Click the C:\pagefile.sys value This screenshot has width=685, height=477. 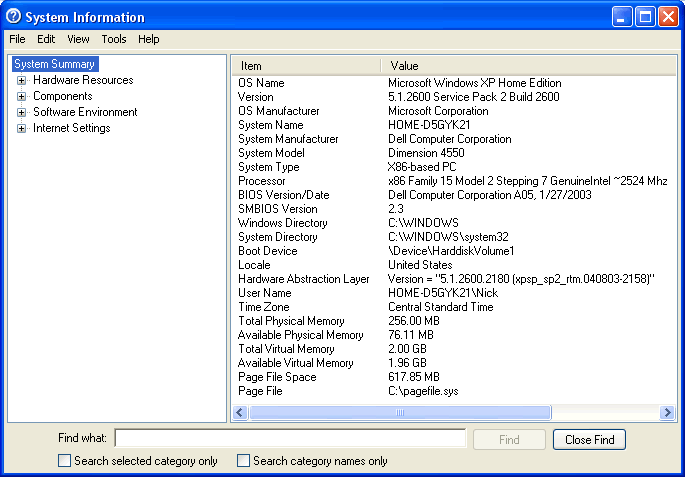(423, 391)
